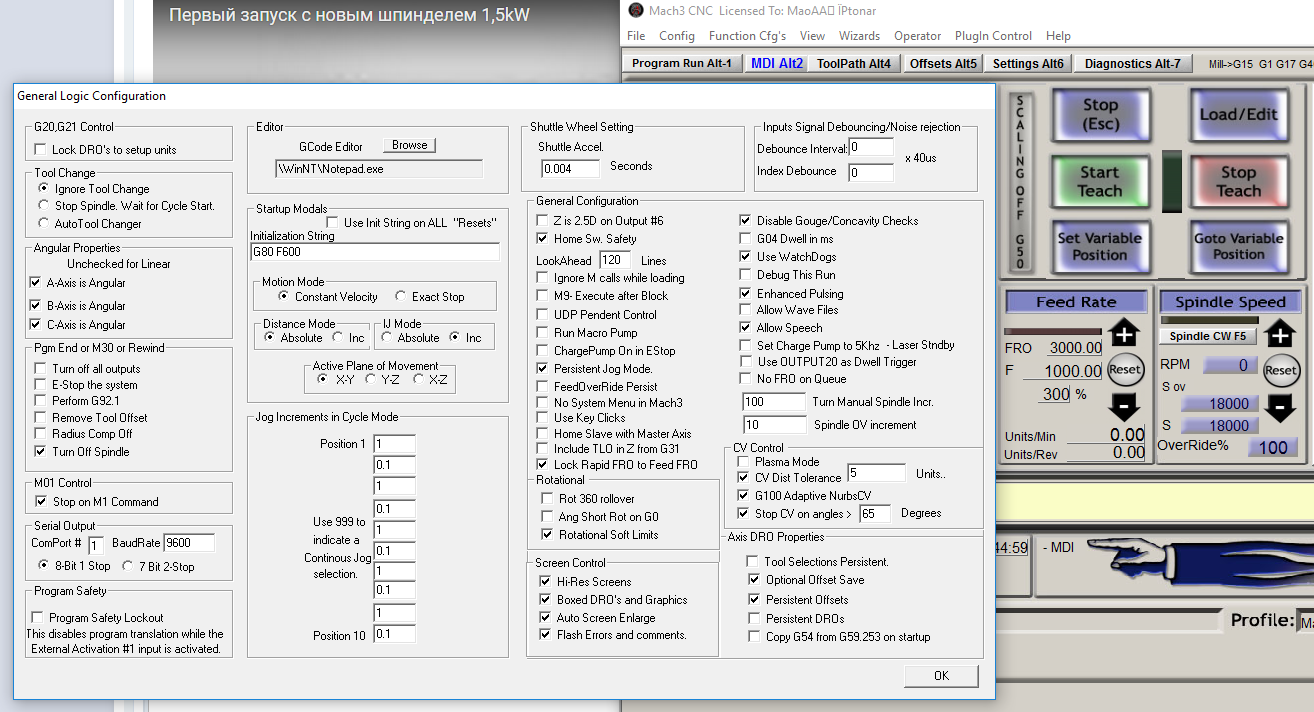1314x712 pixels.
Task: Click the Spindle CW F5 button
Action: point(1207,337)
